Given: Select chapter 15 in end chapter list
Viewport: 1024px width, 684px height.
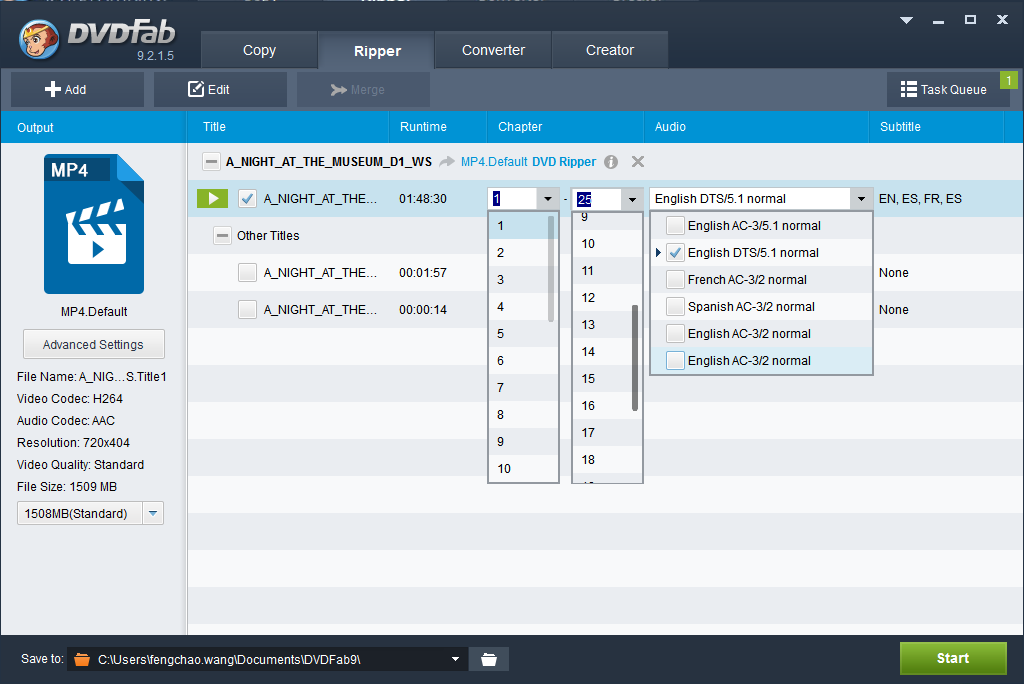Looking at the screenshot, I should coord(589,379).
